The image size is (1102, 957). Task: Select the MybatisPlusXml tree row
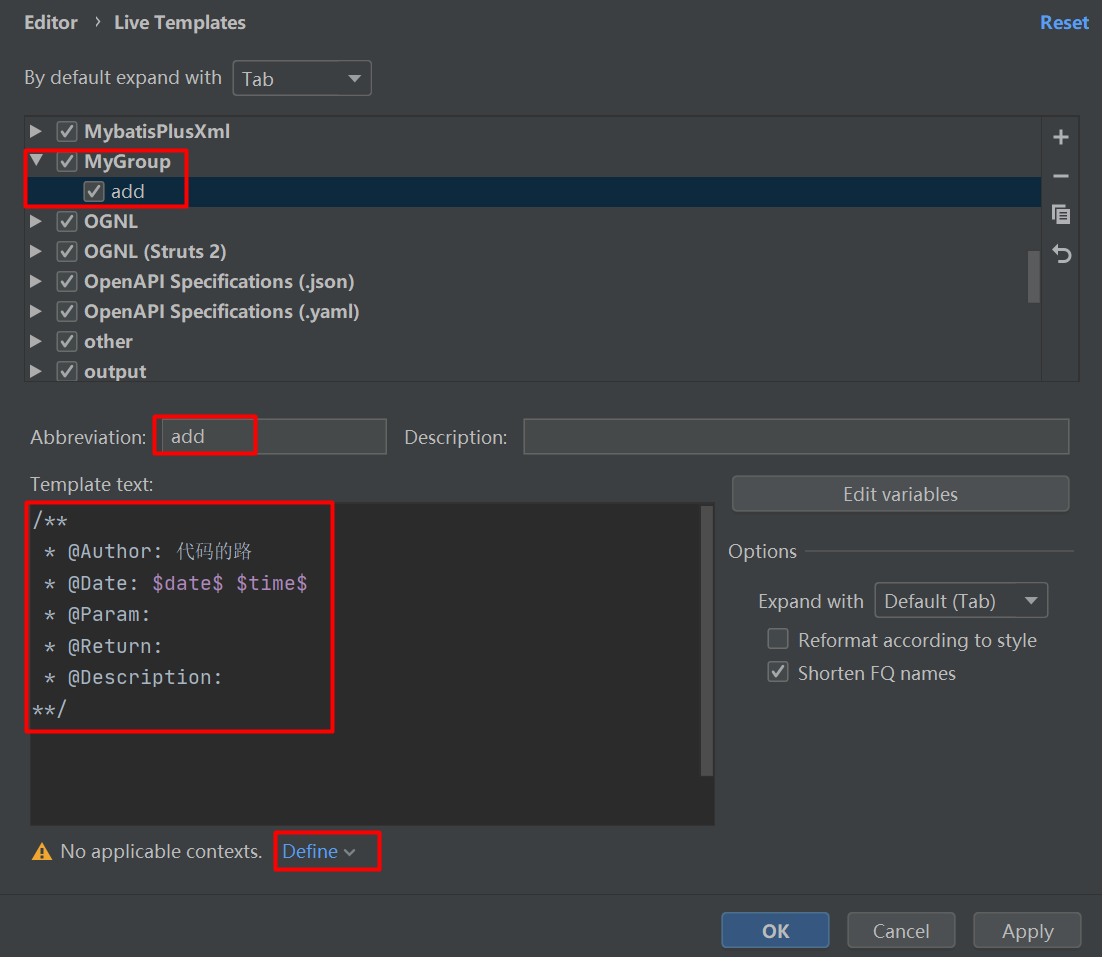(533, 131)
